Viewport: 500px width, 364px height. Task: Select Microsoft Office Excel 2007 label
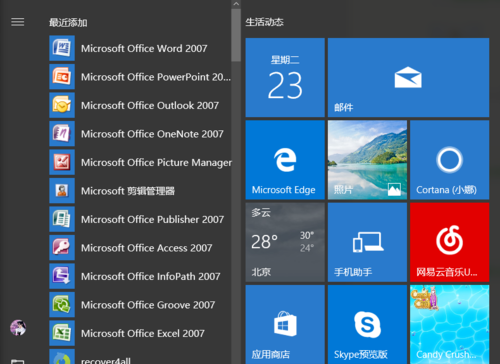pyautogui.click(x=143, y=334)
